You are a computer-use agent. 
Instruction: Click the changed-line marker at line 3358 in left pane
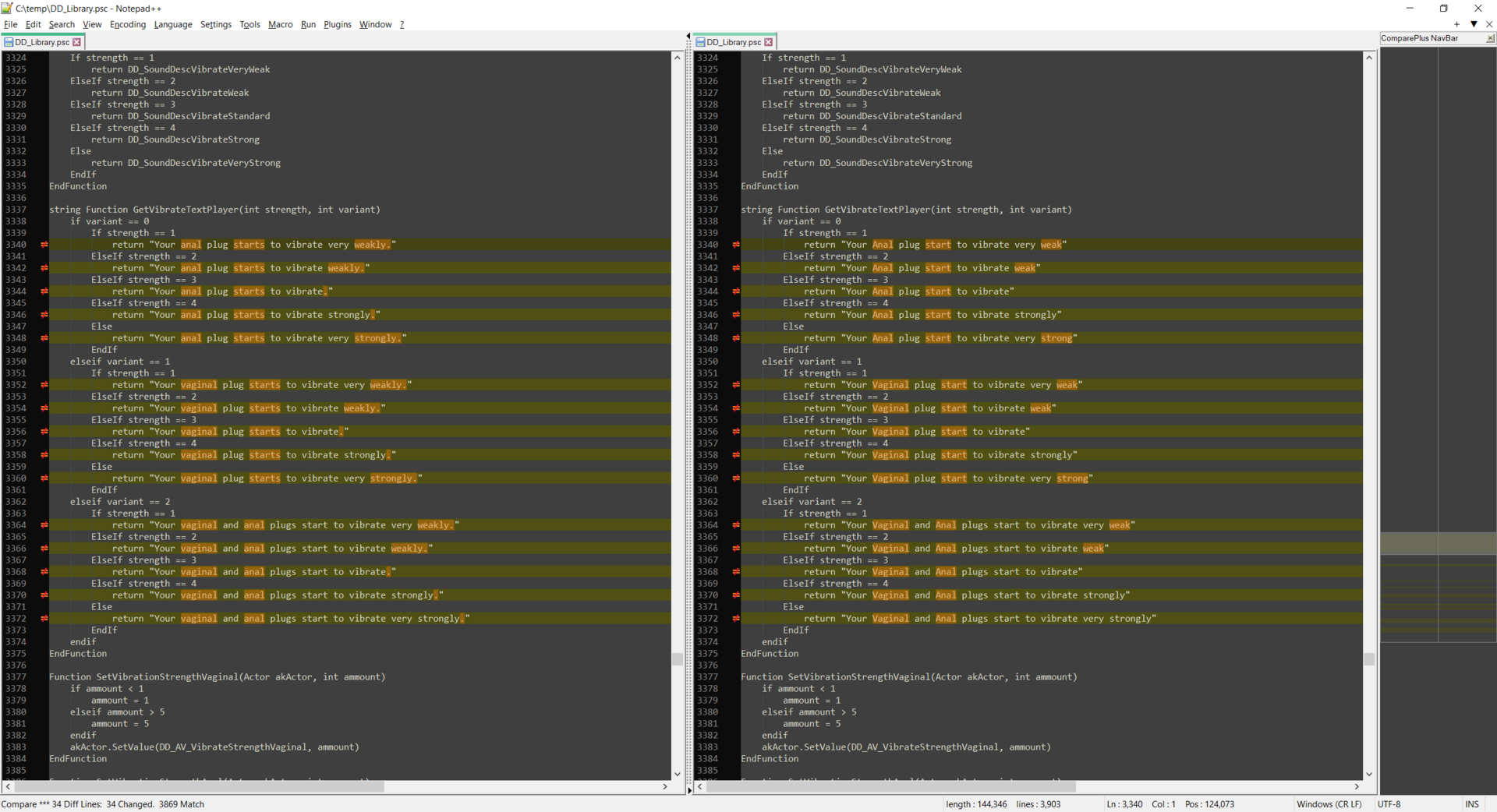click(x=44, y=455)
